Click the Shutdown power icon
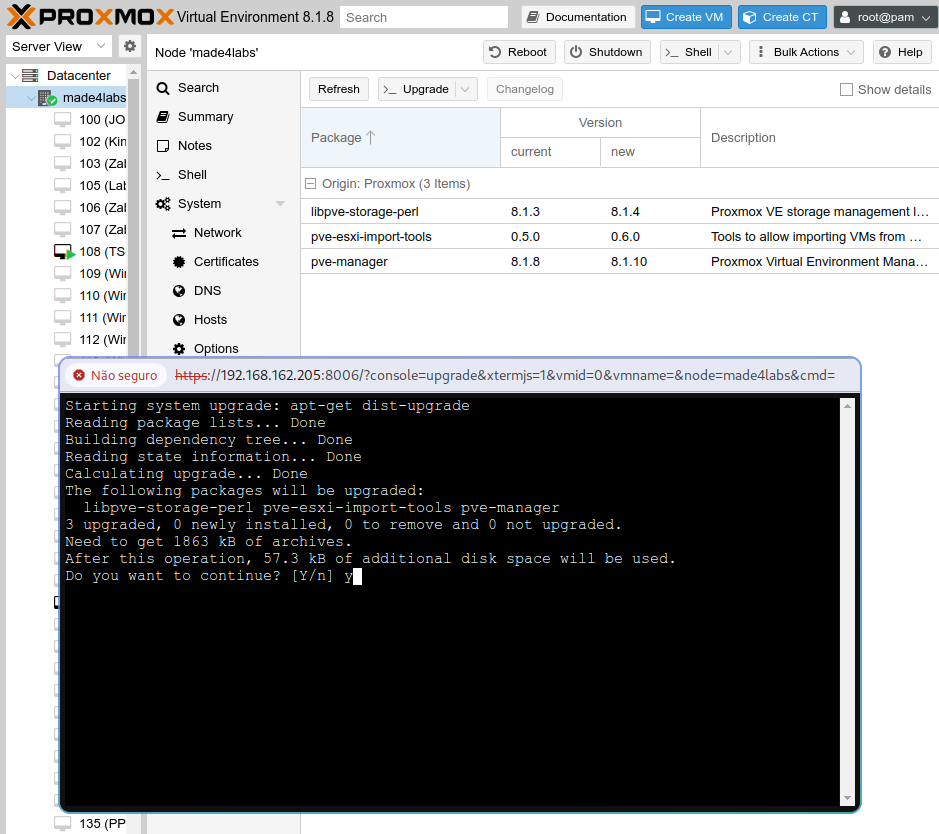 [576, 52]
